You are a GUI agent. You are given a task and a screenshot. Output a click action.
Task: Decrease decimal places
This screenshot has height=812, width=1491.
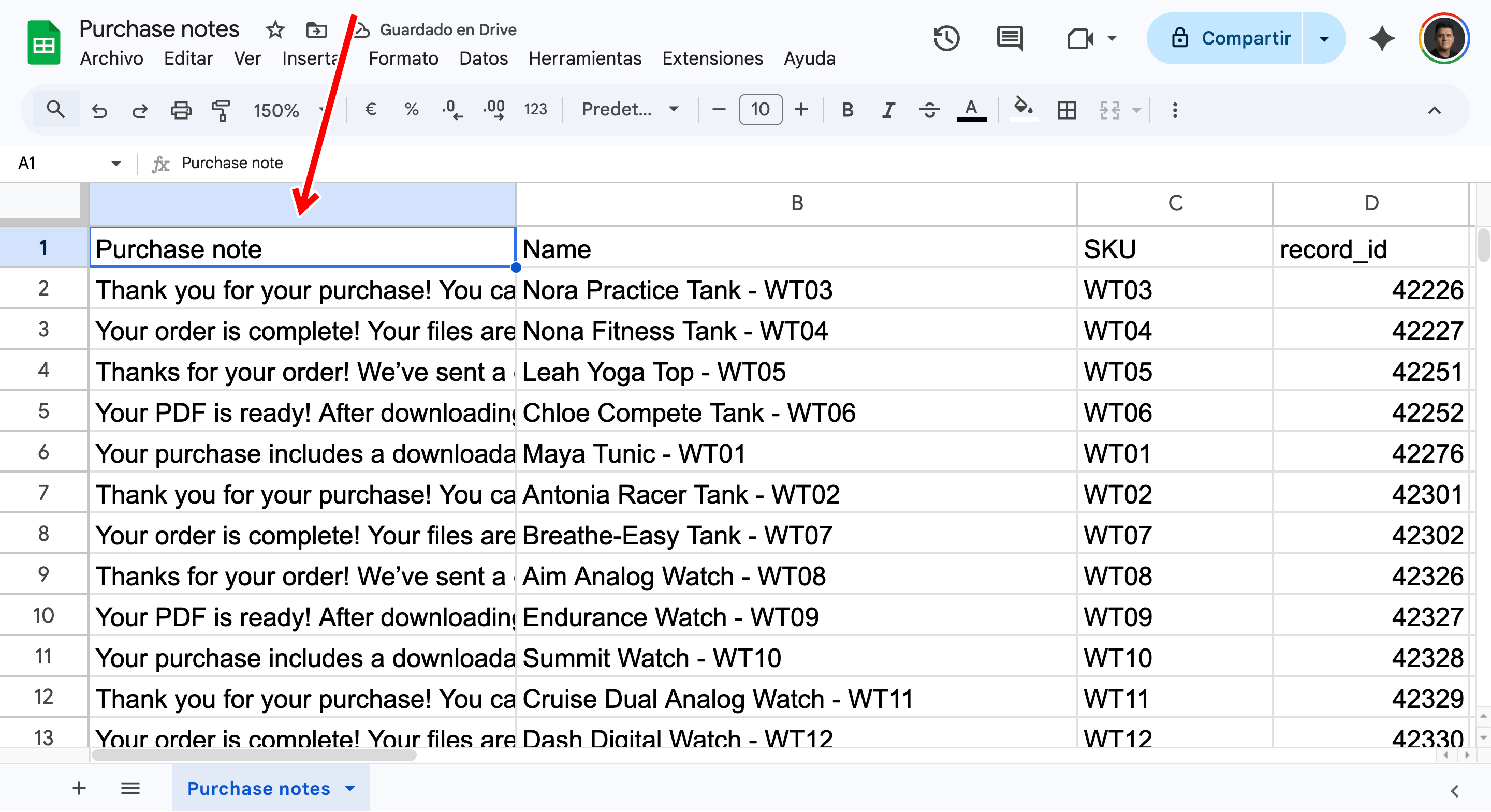pos(452,109)
